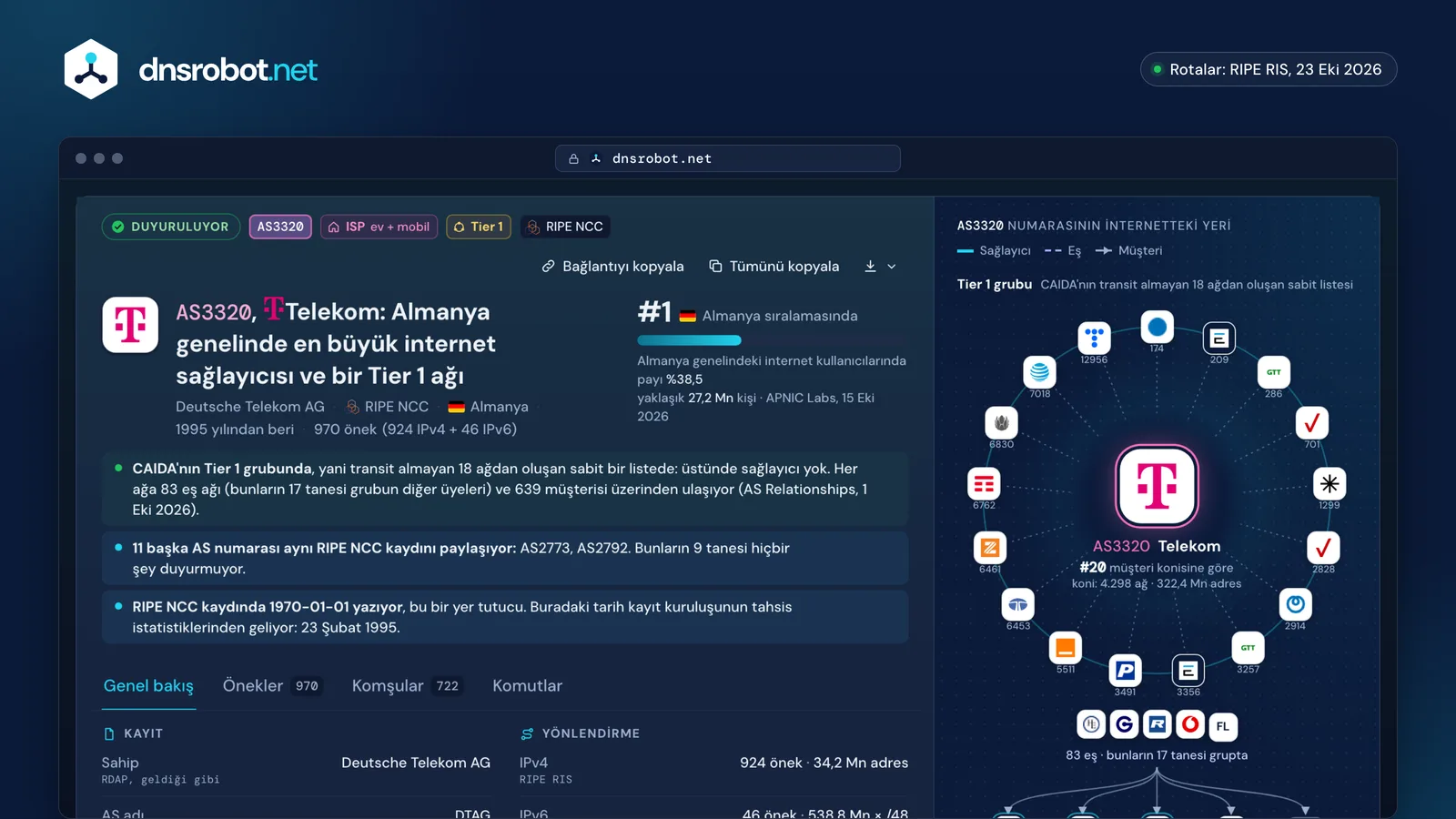
Task: Click the RIPE NCC kaydında 1970-01-01 note
Action: point(505,617)
